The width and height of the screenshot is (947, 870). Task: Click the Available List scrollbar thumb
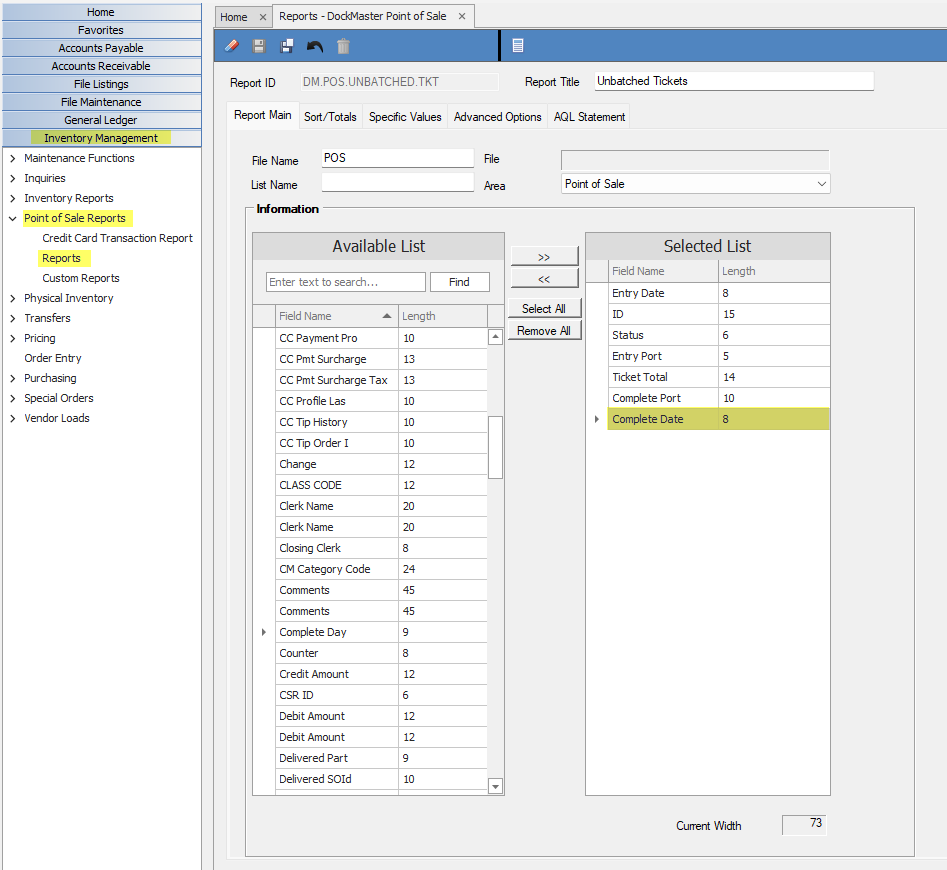(x=495, y=447)
